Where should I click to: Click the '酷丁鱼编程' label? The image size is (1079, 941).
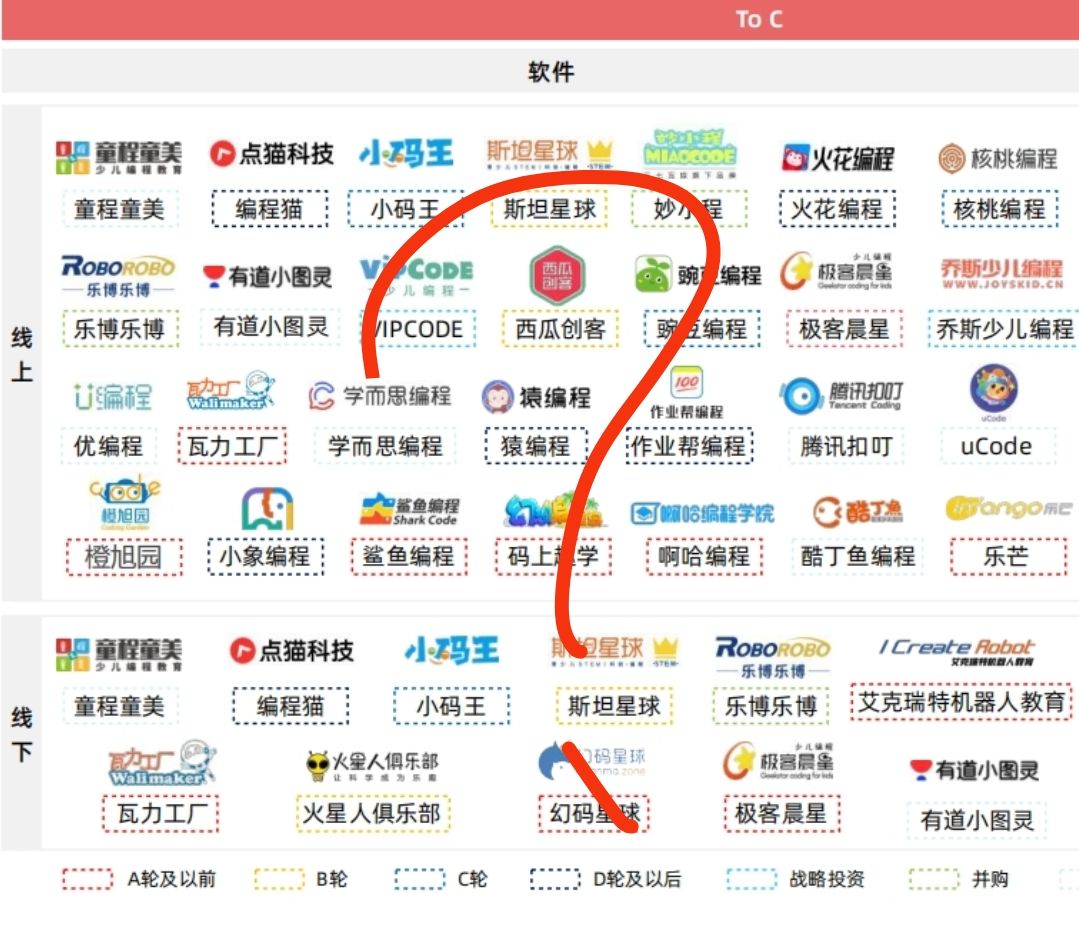click(857, 556)
